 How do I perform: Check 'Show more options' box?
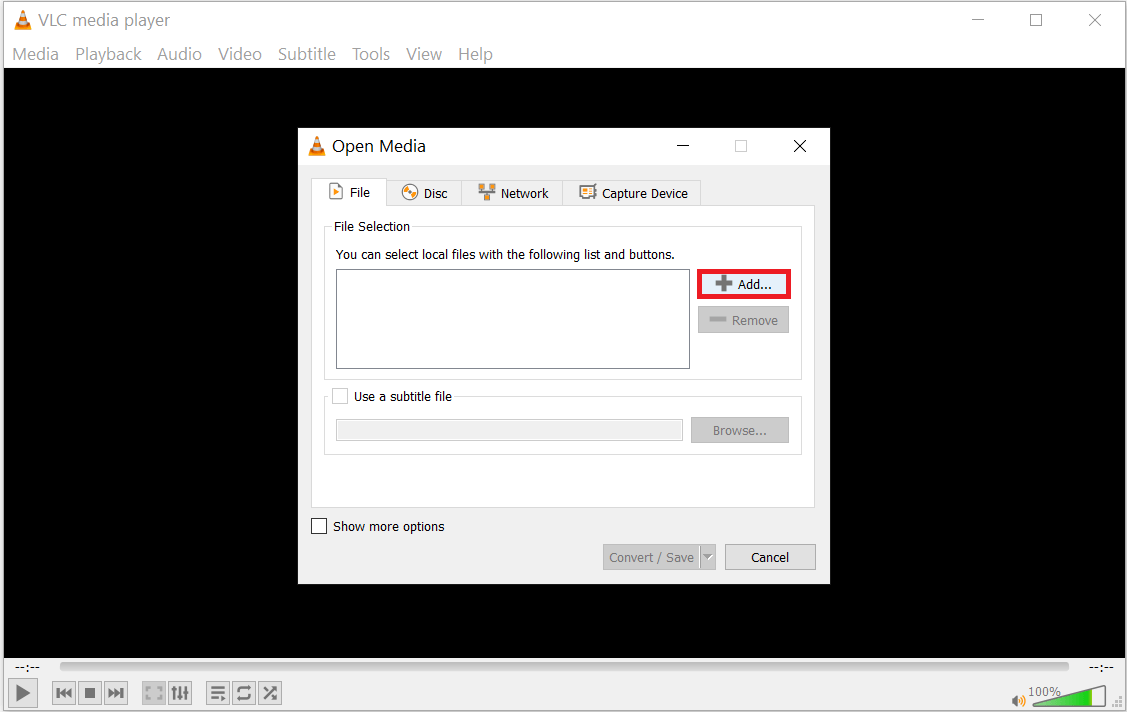319,526
